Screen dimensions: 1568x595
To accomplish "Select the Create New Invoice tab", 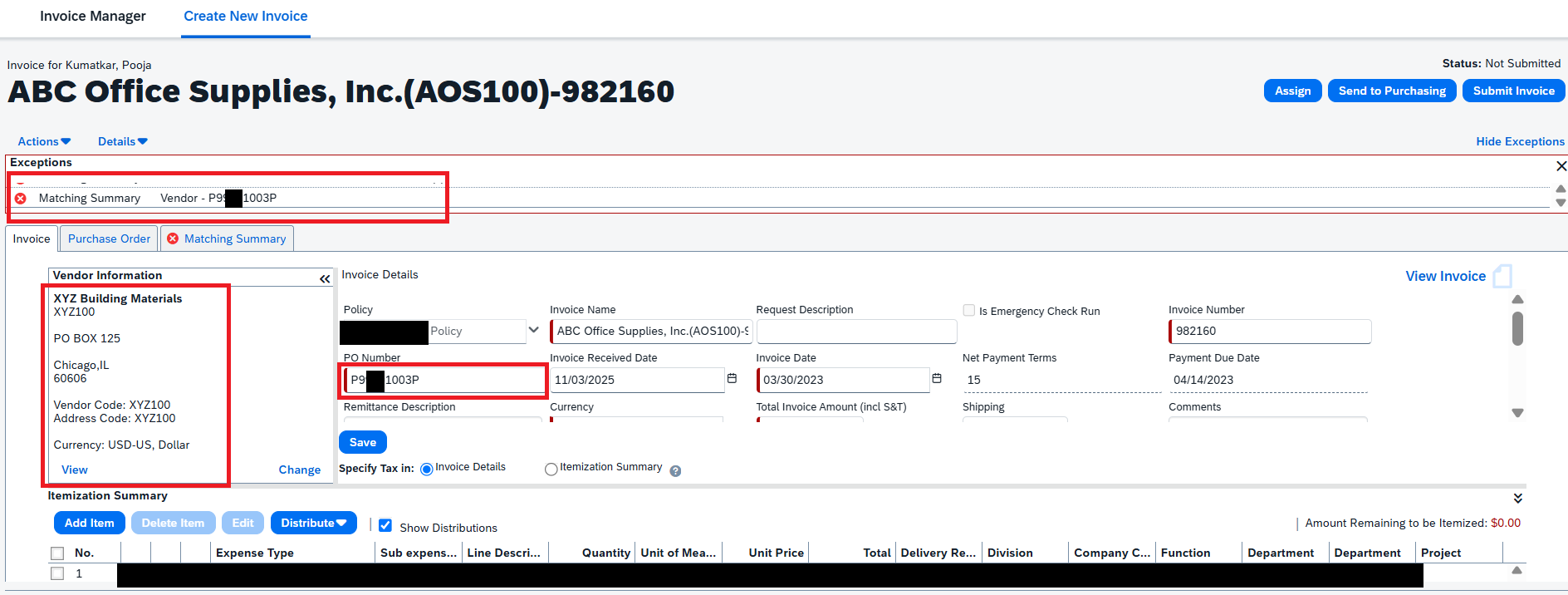I will point(245,16).
